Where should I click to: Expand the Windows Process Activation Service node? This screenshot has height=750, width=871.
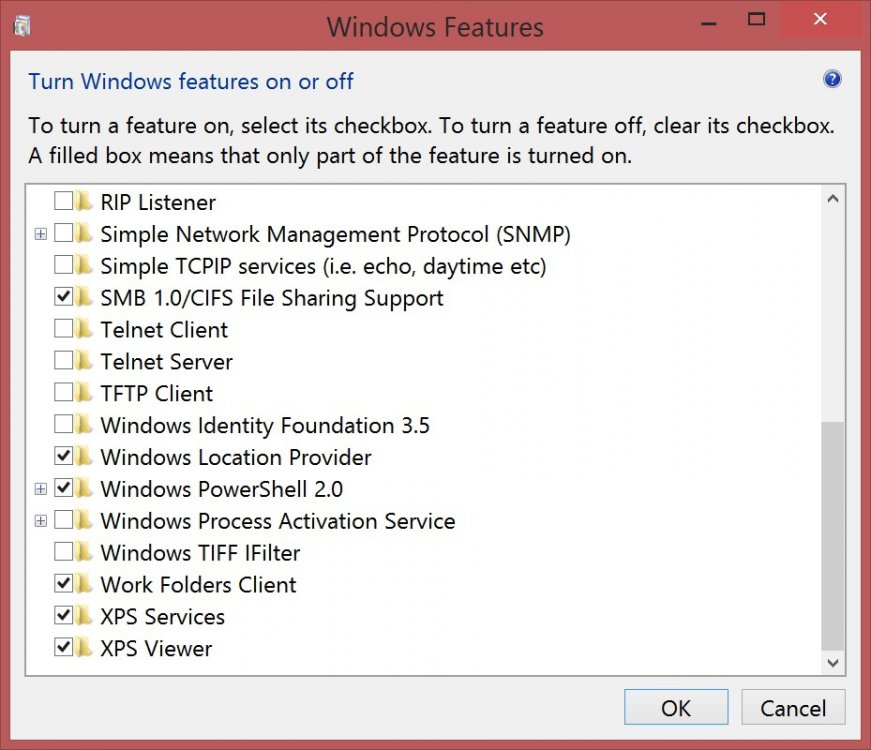(x=41, y=521)
